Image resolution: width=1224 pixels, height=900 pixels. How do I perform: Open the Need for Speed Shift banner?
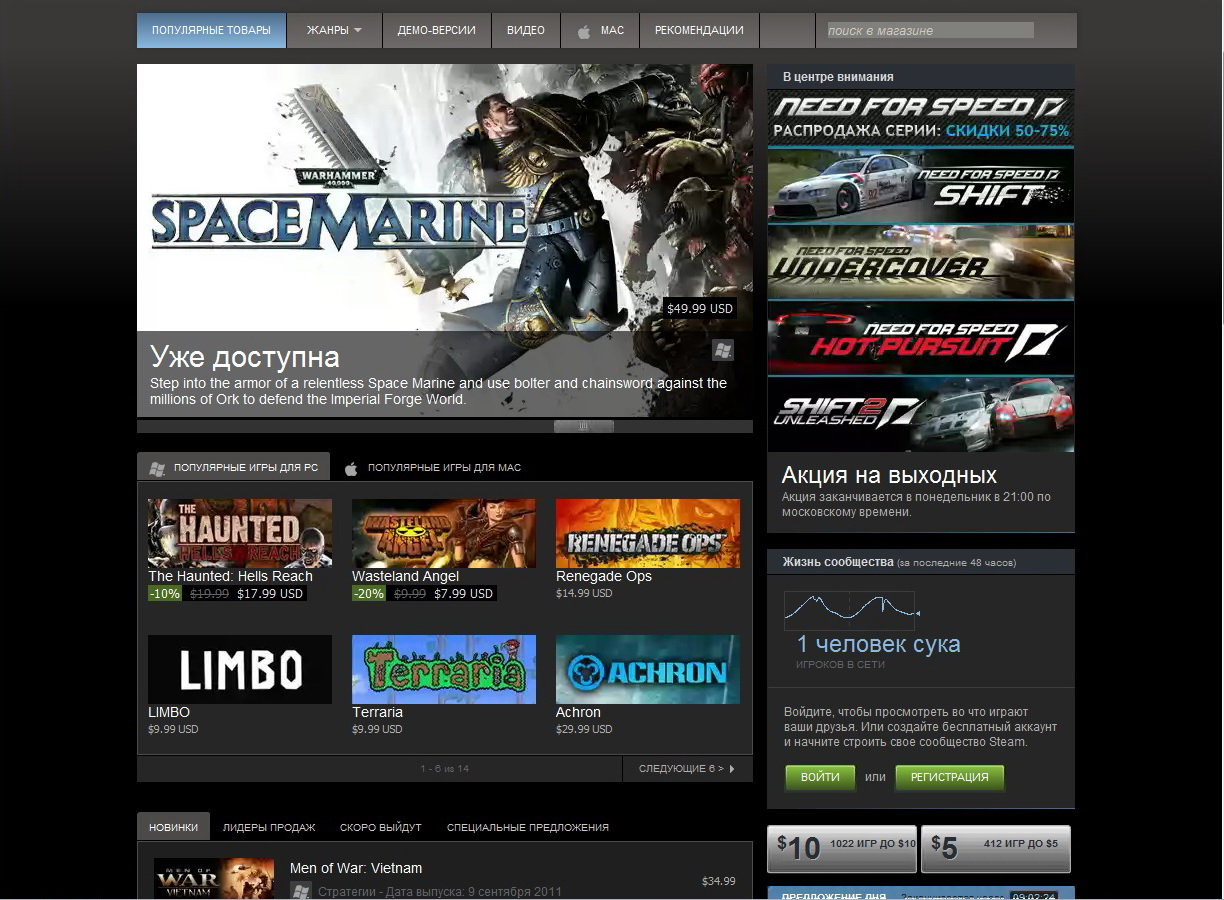click(921, 186)
